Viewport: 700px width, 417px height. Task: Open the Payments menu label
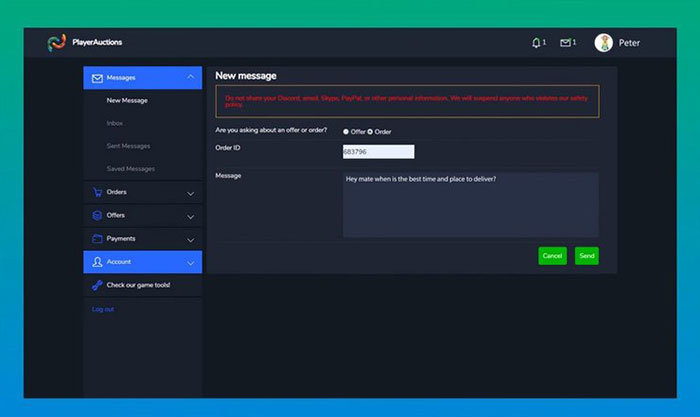(x=121, y=238)
